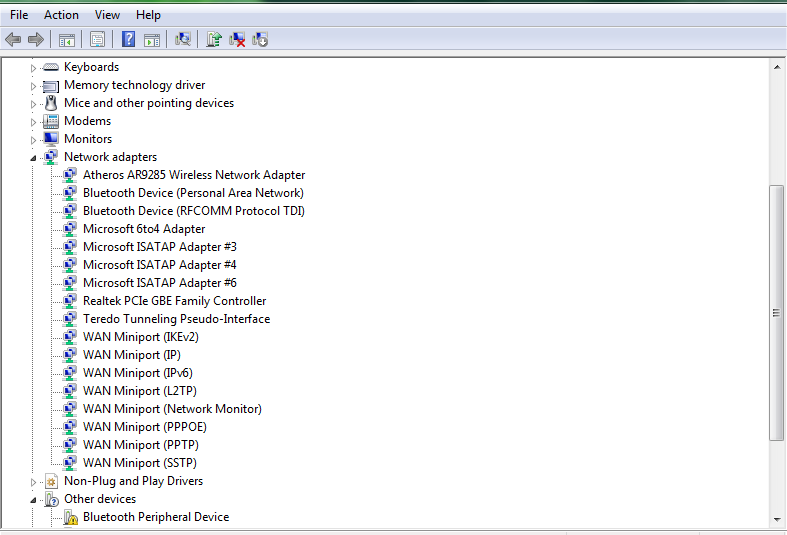This screenshot has width=787, height=535.
Task: Expand the Keyboards node
Action: 33,68
